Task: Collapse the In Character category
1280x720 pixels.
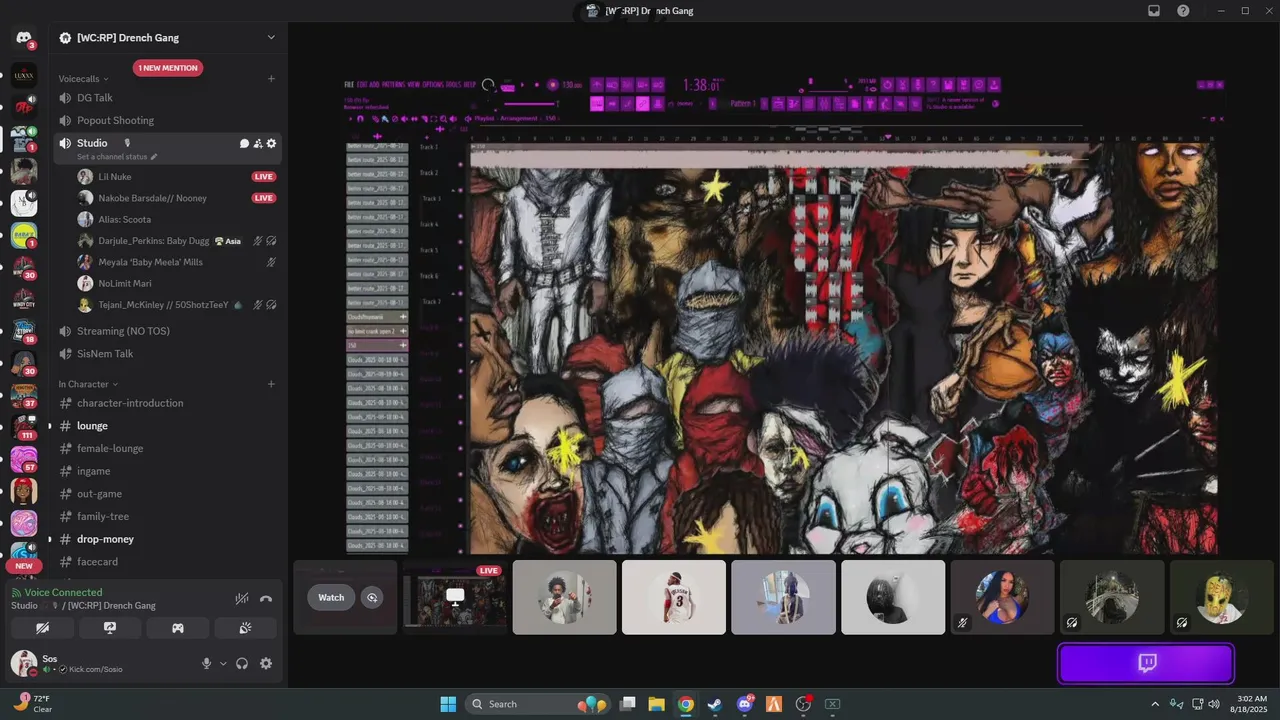Action: [x=88, y=384]
